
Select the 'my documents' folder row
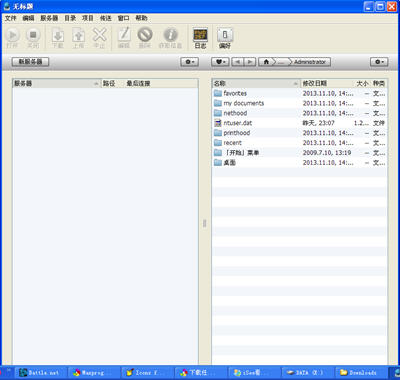[x=299, y=103]
